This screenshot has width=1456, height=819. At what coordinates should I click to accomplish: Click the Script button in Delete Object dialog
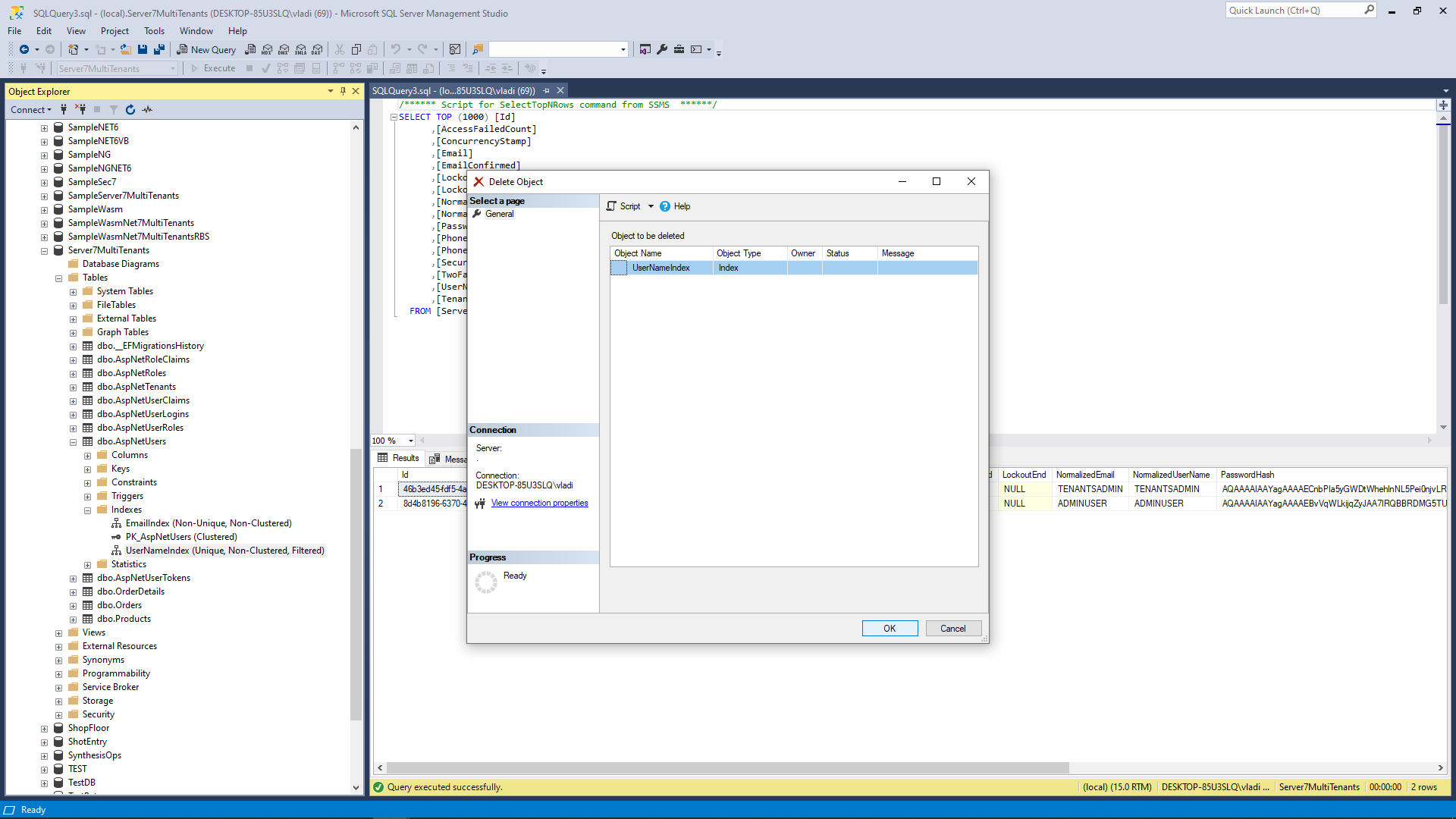(x=624, y=206)
